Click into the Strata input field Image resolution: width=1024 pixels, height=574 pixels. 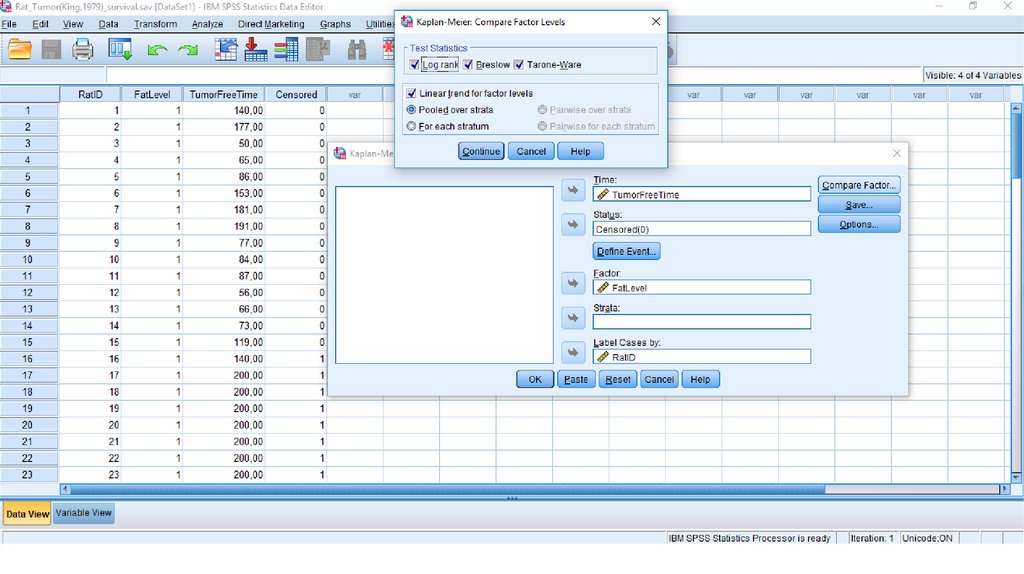point(701,322)
